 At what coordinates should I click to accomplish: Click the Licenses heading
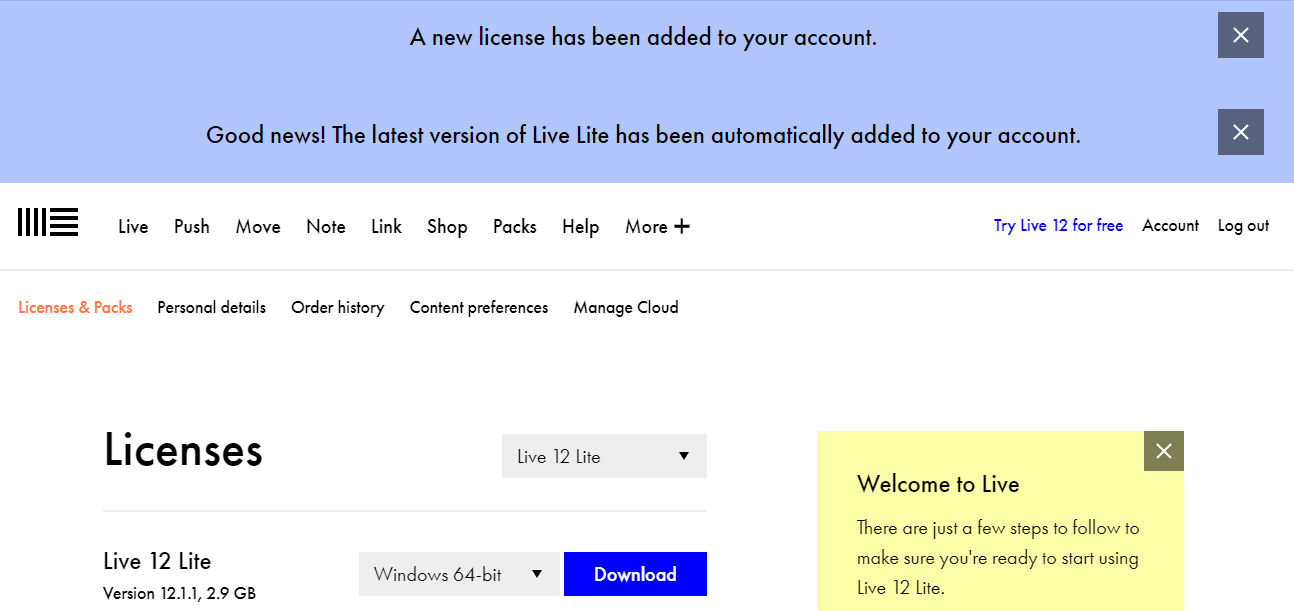183,451
